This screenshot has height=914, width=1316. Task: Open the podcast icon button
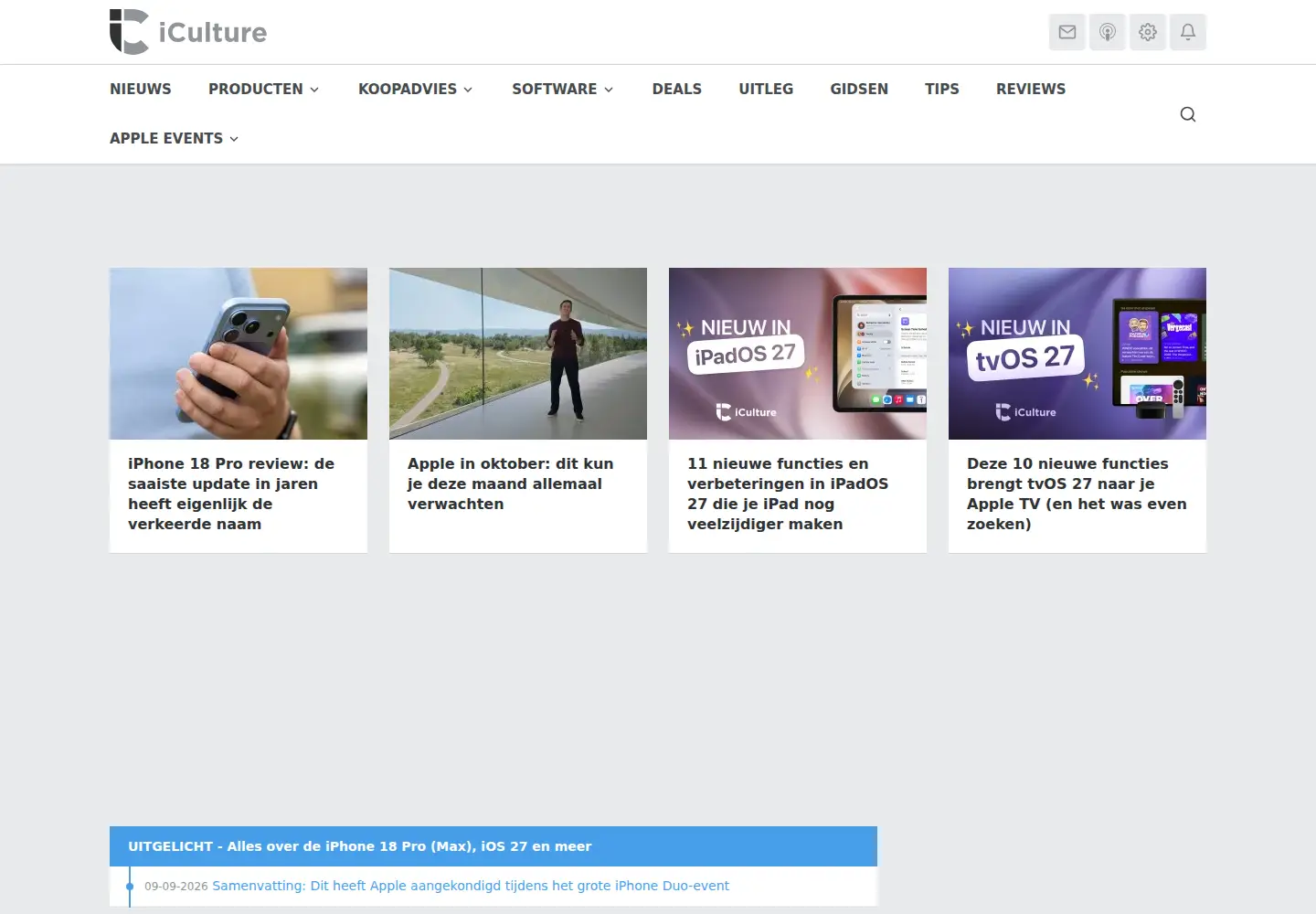click(1108, 32)
